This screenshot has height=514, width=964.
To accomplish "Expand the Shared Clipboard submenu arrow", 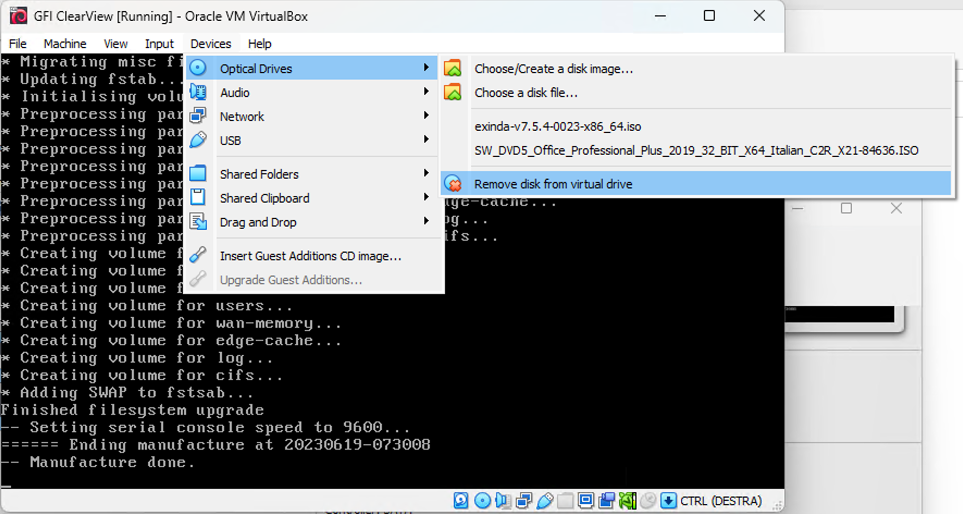I will pyautogui.click(x=426, y=197).
